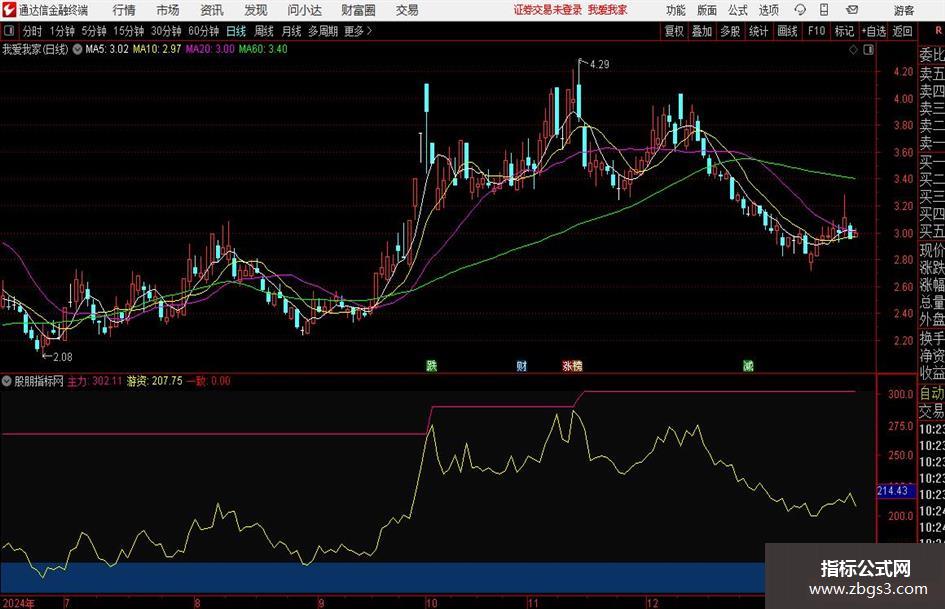Open the 问小达 menu

(x=304, y=10)
